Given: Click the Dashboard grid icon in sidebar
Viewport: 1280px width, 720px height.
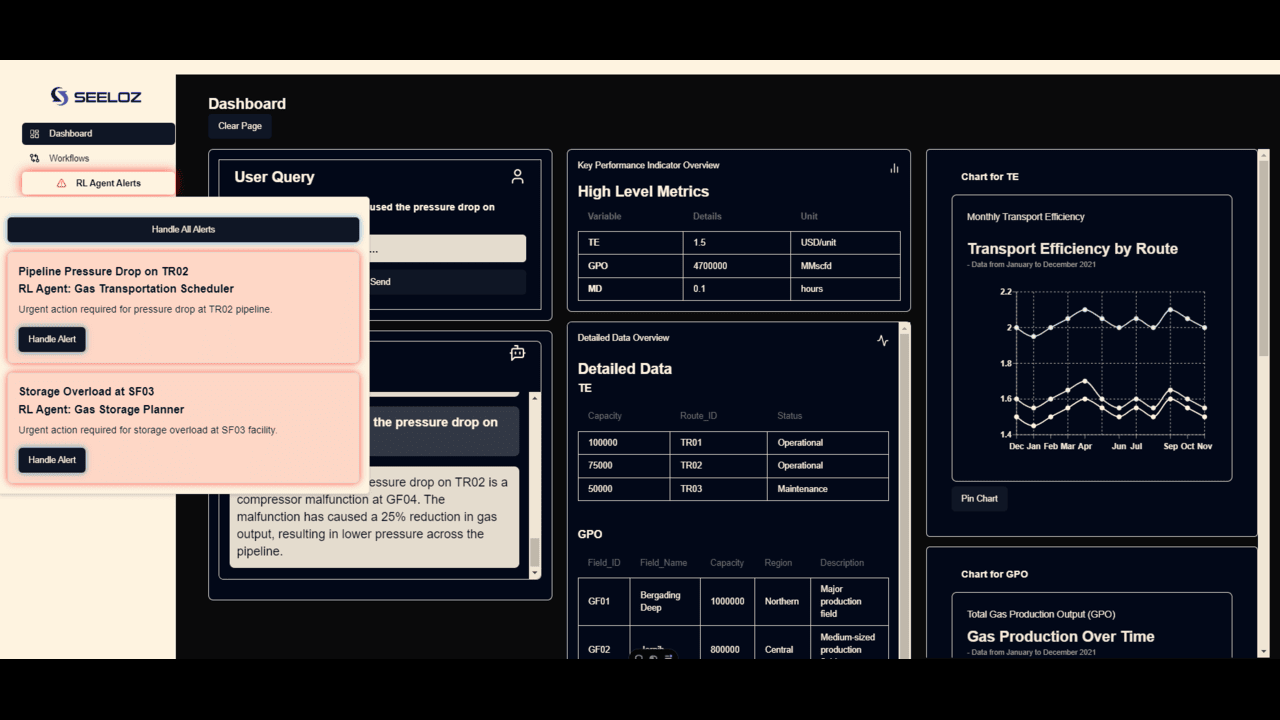Looking at the screenshot, I should click(x=35, y=133).
